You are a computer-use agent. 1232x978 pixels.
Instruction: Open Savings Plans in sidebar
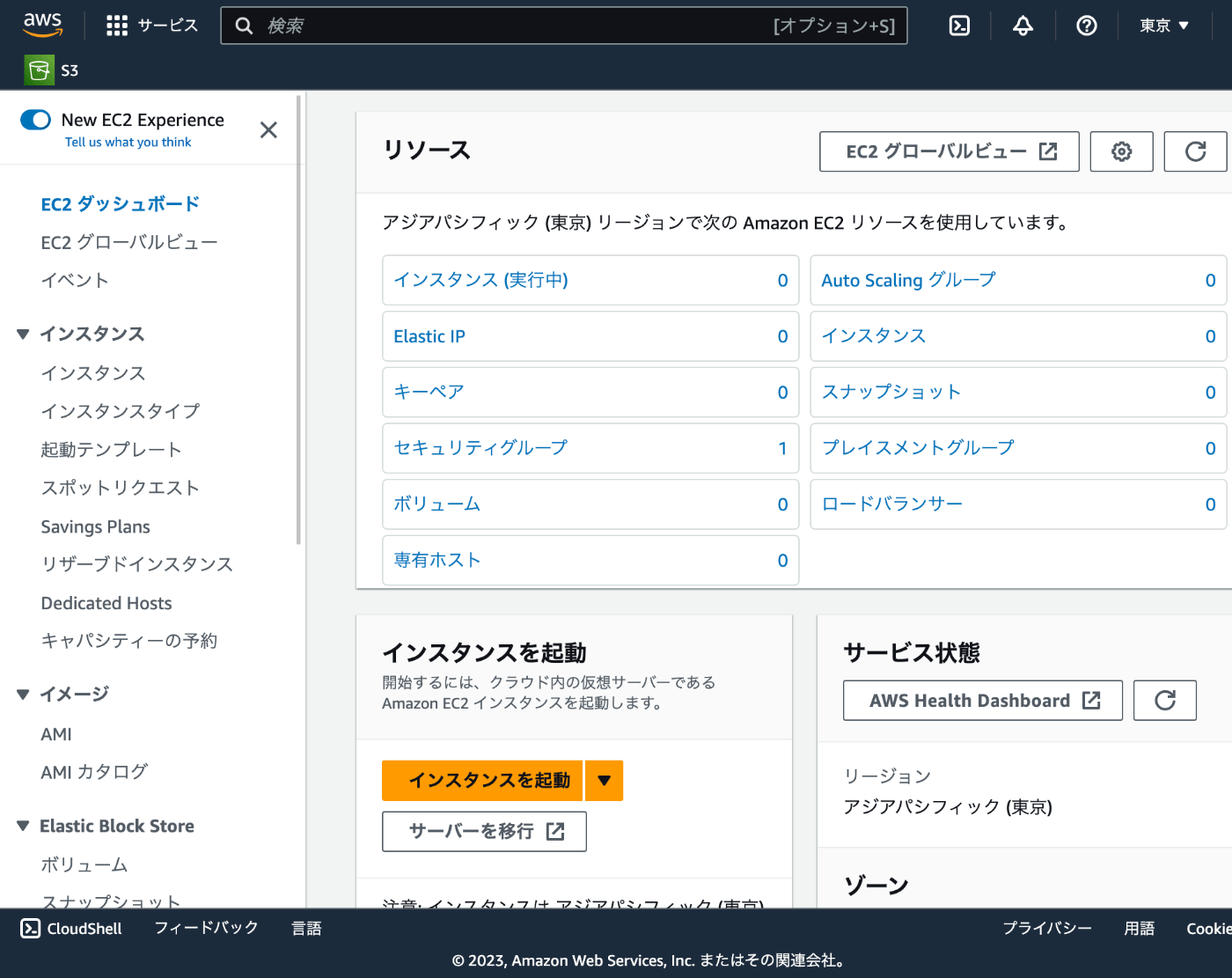95,526
